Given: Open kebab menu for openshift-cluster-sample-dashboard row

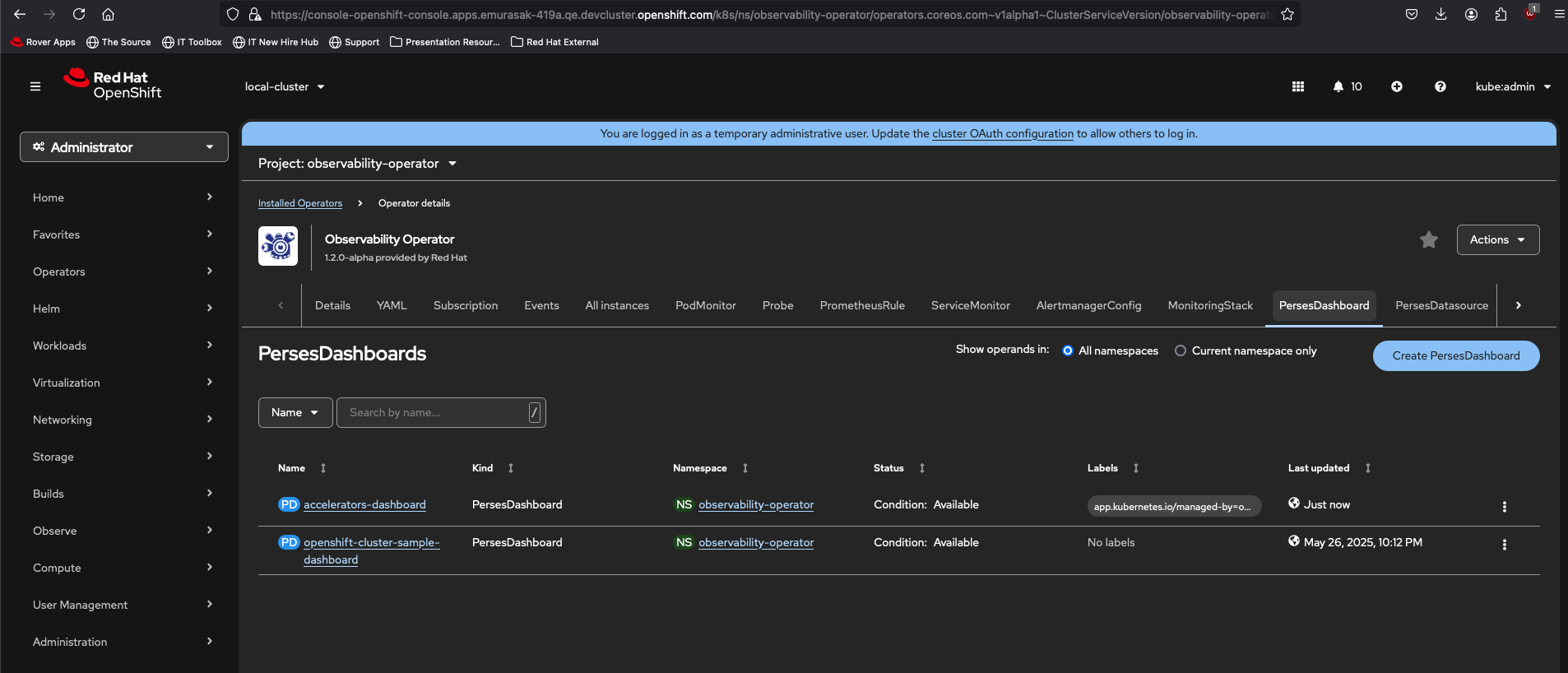Looking at the screenshot, I should coord(1505,545).
